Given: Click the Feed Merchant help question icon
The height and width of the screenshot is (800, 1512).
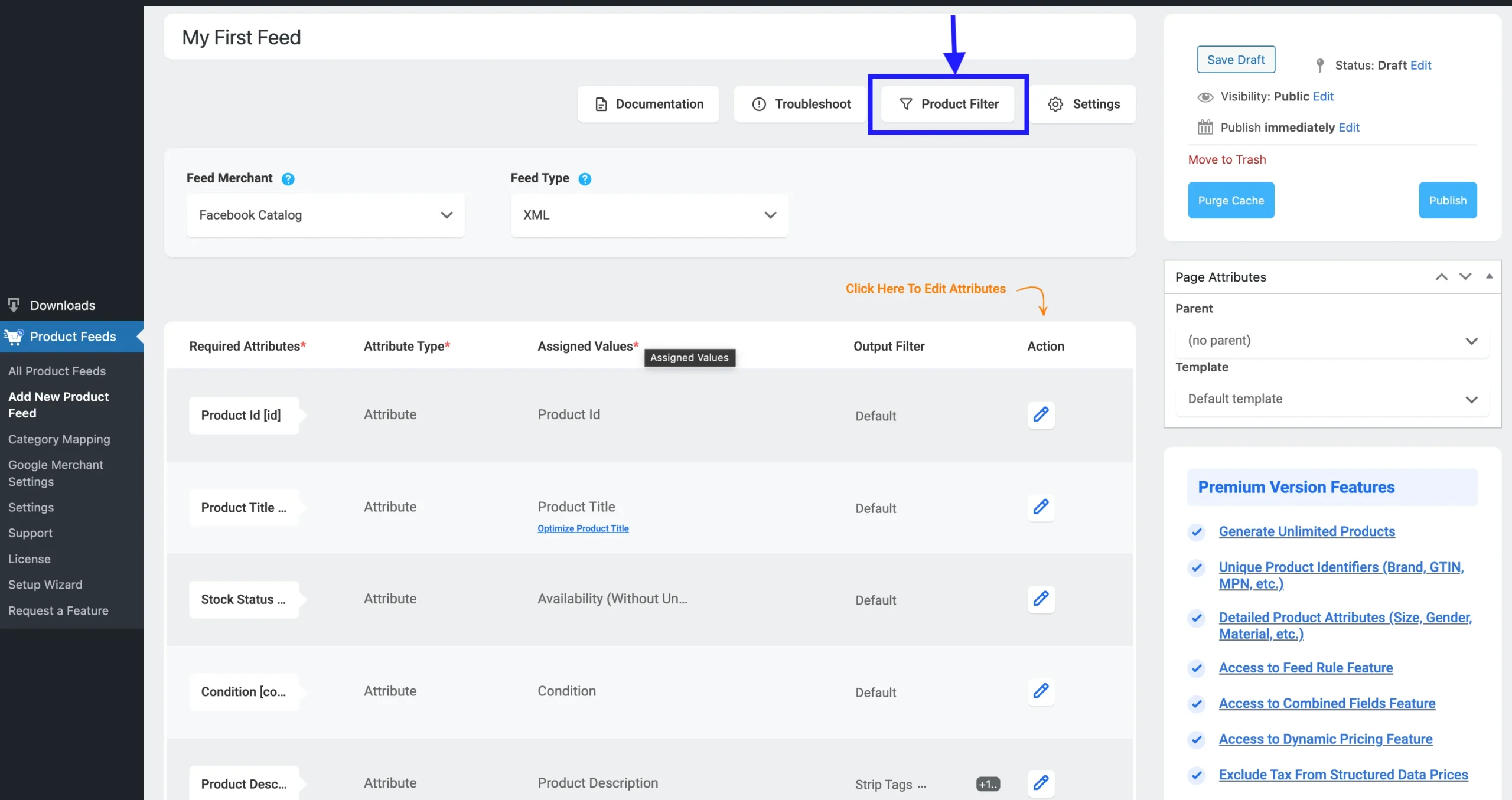Looking at the screenshot, I should [x=288, y=179].
